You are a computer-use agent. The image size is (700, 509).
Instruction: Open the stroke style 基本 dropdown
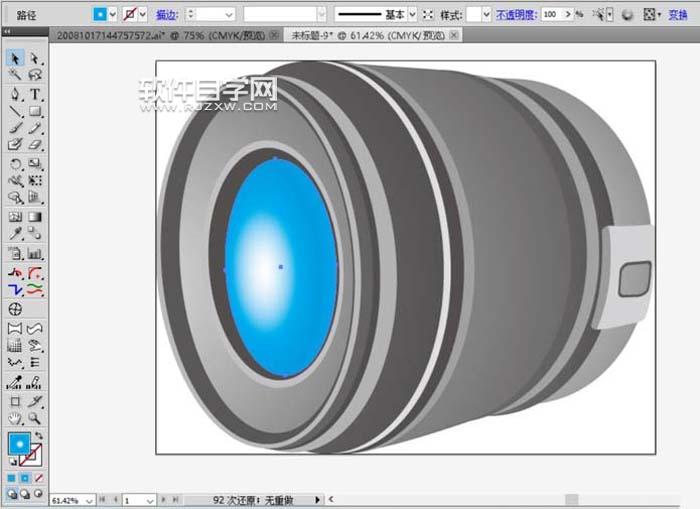pos(412,15)
